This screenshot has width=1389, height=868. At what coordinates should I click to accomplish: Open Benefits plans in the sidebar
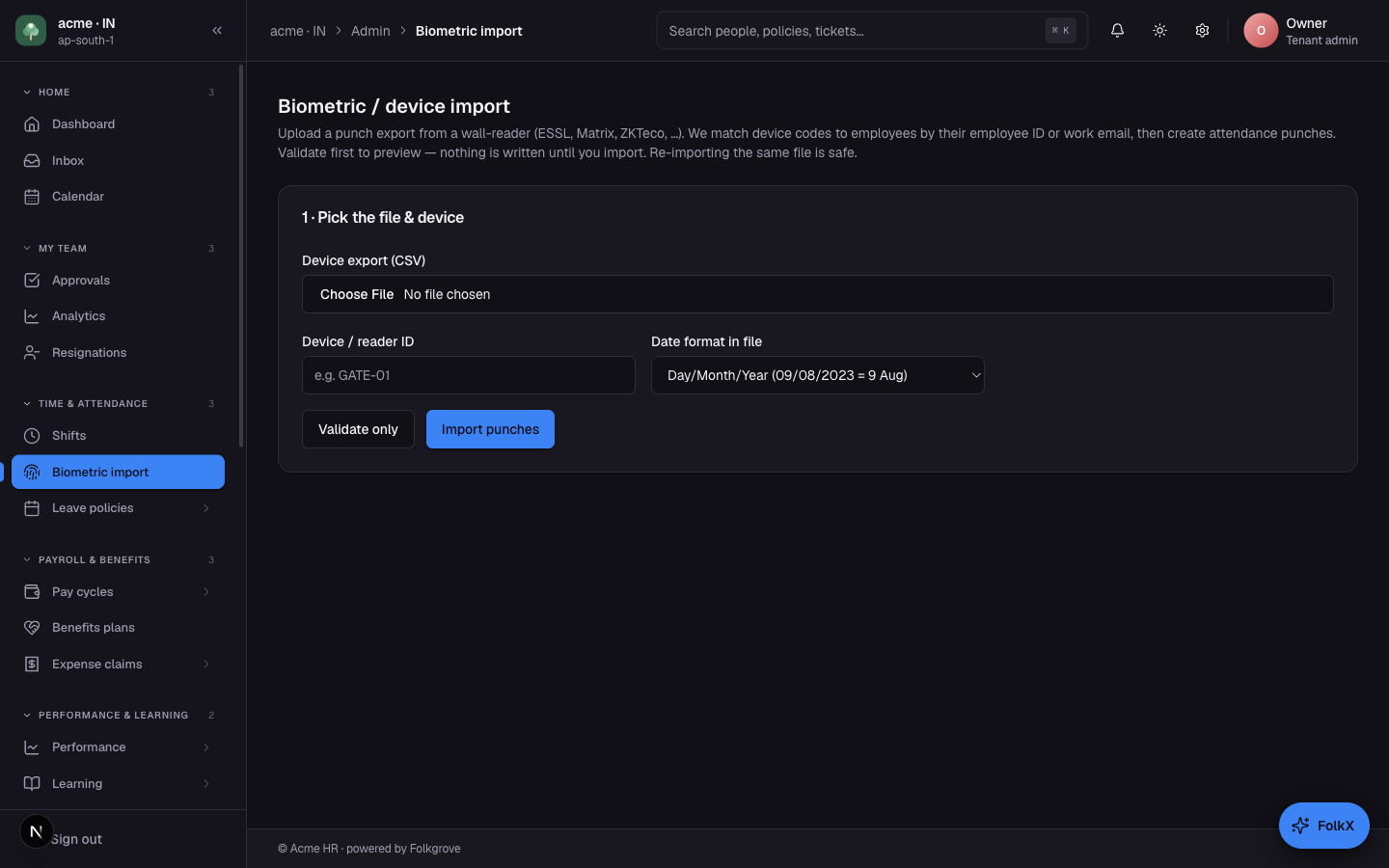click(118, 628)
